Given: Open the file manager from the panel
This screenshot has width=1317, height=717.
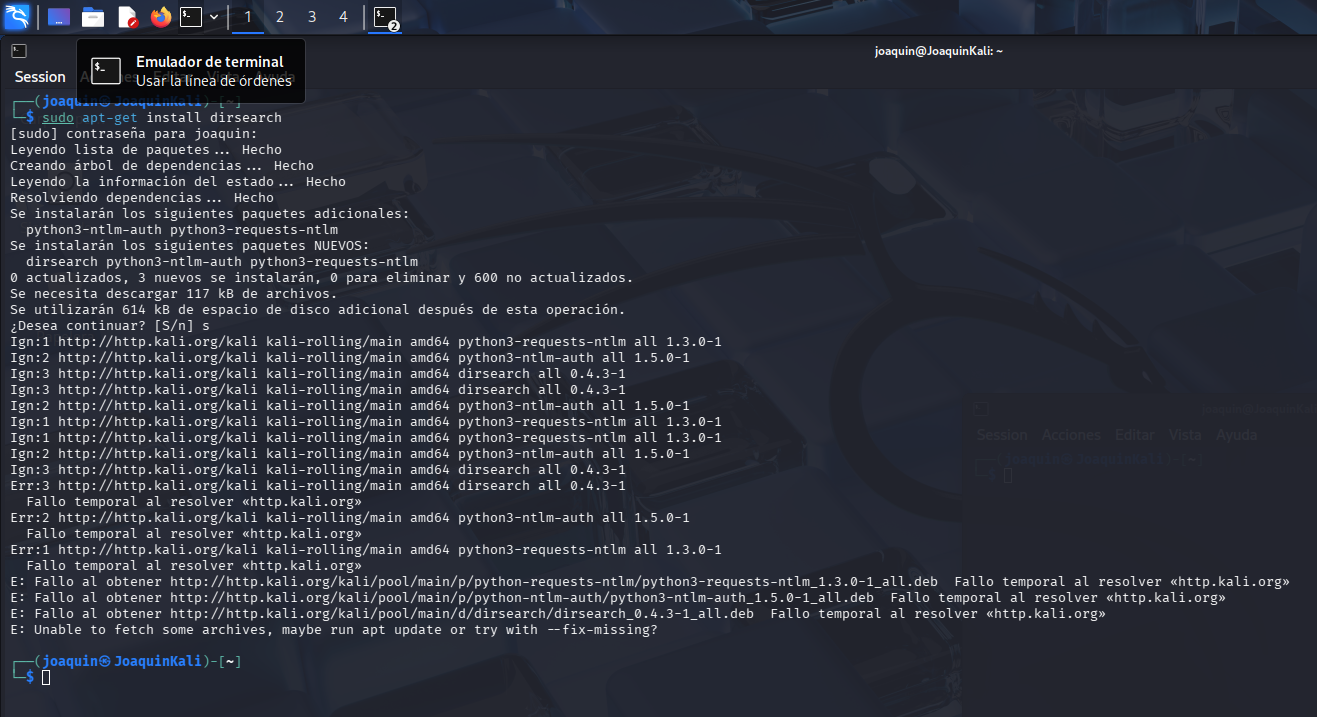Looking at the screenshot, I should pyautogui.click(x=93, y=17).
